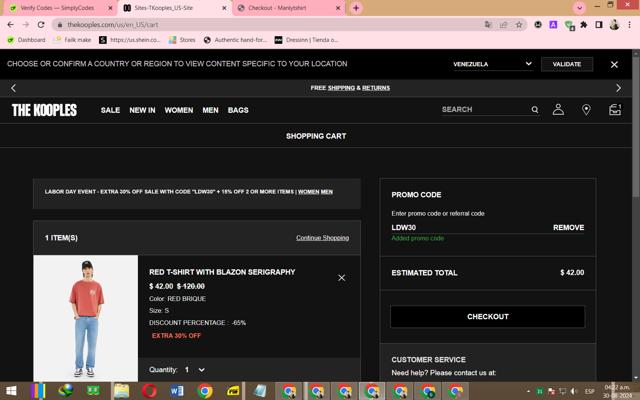Open the Chrome profile avatar
The image size is (640, 400).
pyautogui.click(x=614, y=24)
